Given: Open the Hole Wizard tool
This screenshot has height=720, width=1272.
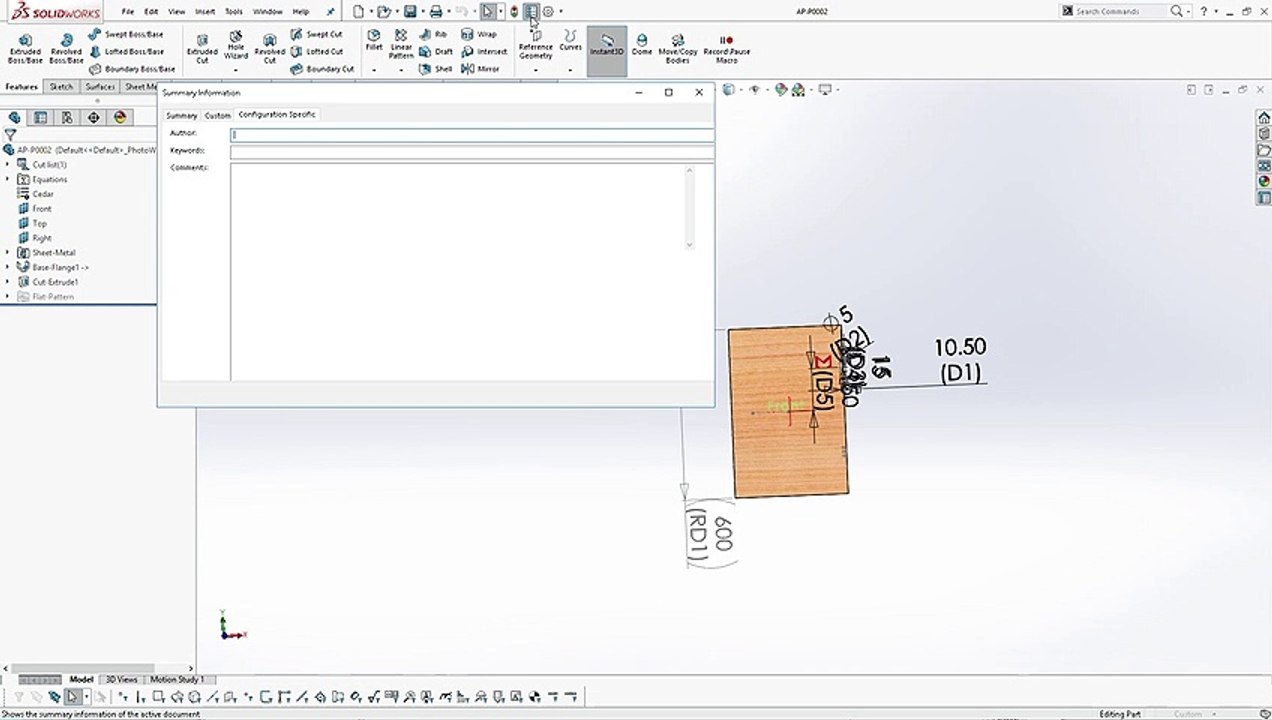Looking at the screenshot, I should [x=236, y=47].
